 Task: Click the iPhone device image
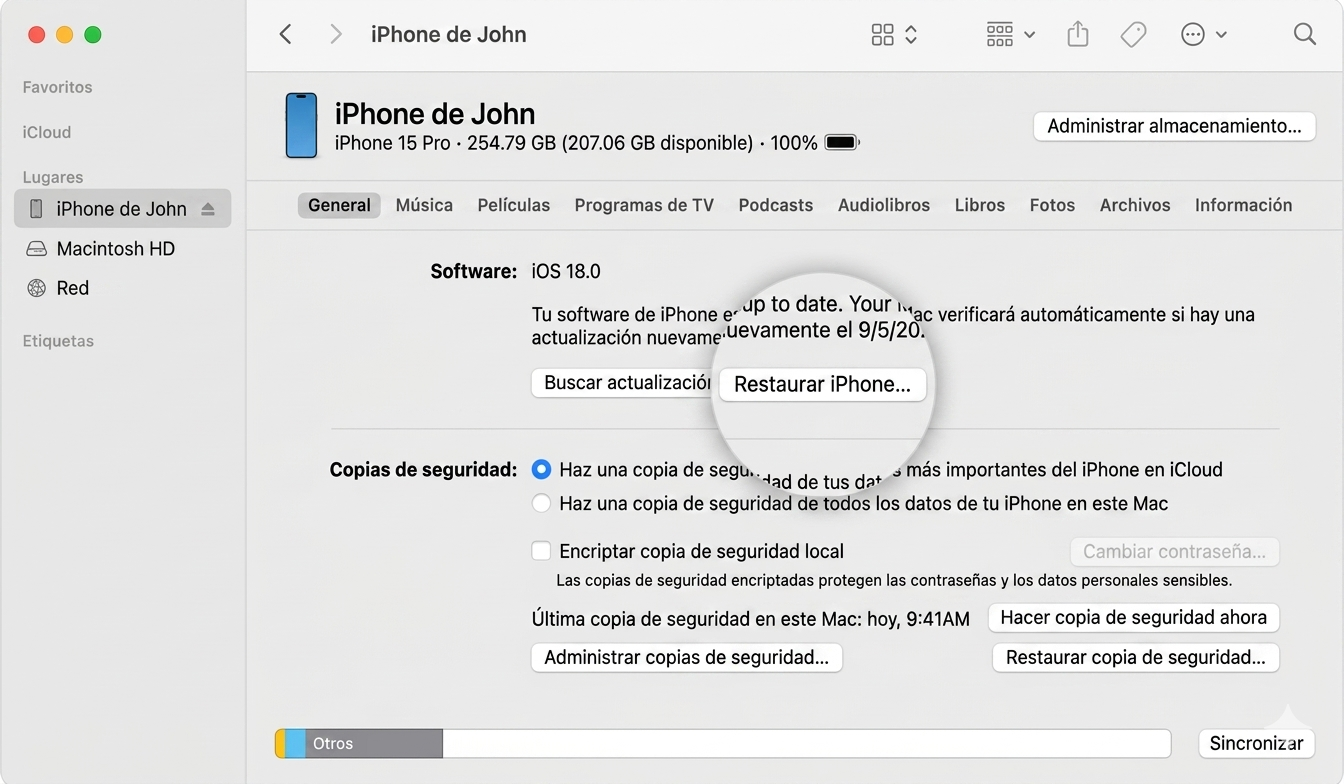tap(301, 126)
